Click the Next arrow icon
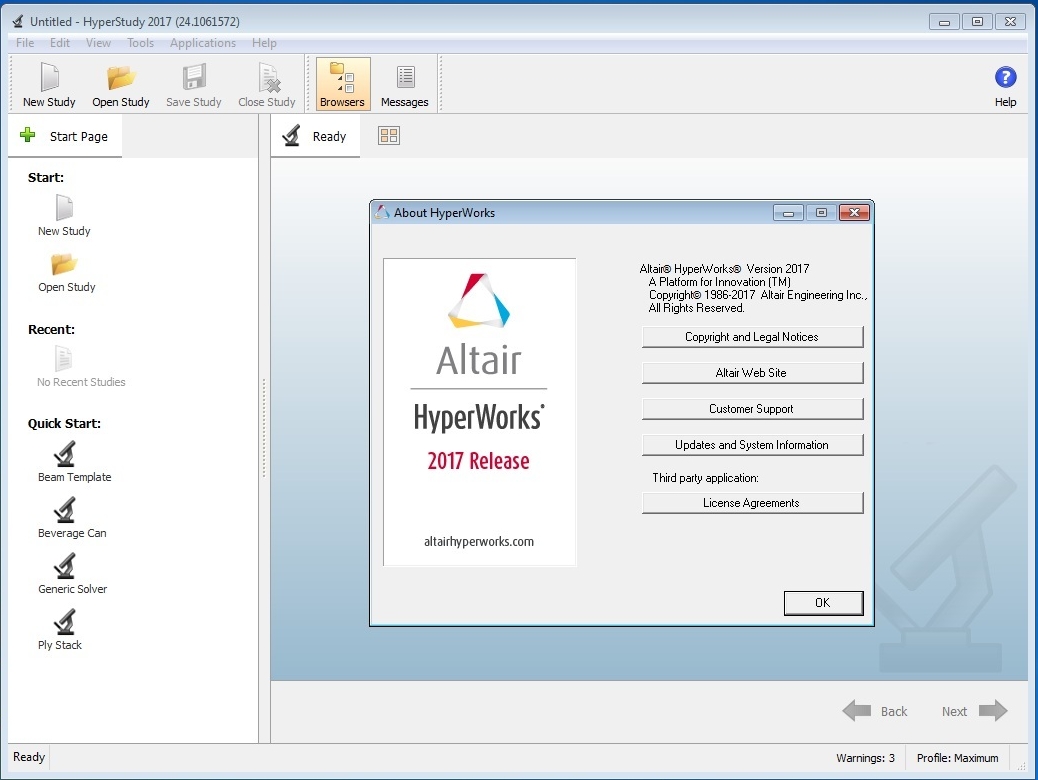Image resolution: width=1038 pixels, height=780 pixels. 993,711
